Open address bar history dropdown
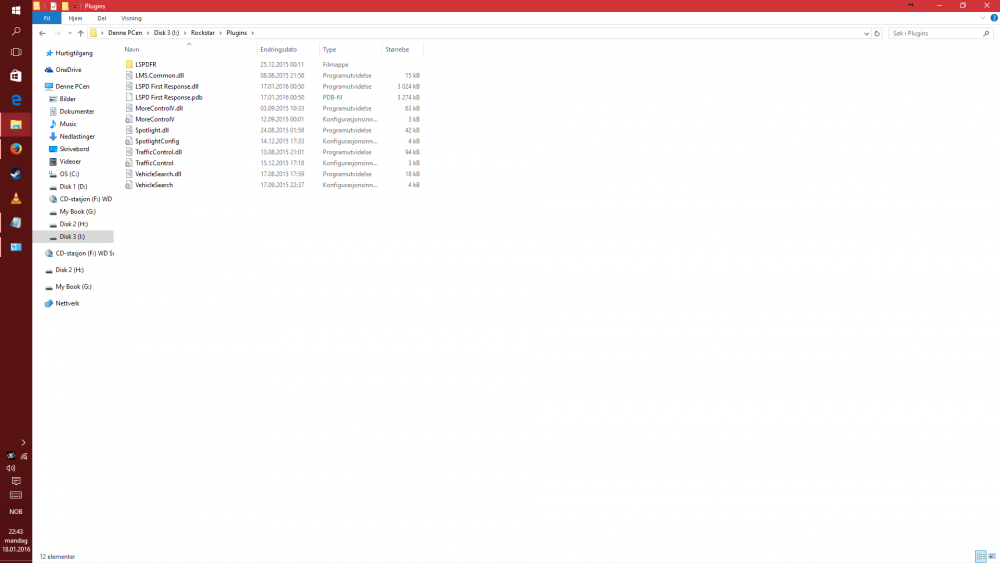1000x563 pixels. pos(866,33)
